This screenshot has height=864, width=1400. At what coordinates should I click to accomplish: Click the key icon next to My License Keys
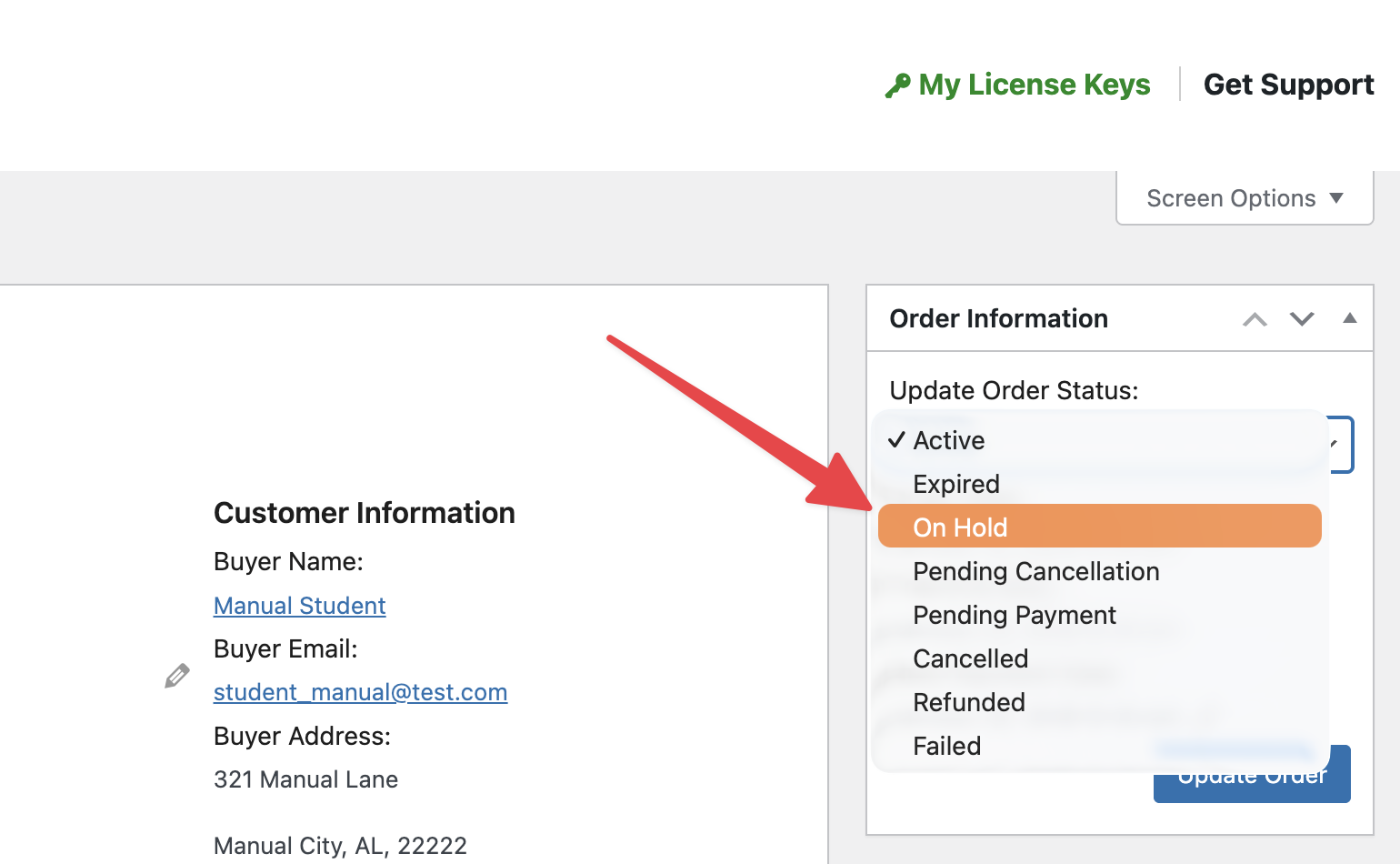point(897,85)
